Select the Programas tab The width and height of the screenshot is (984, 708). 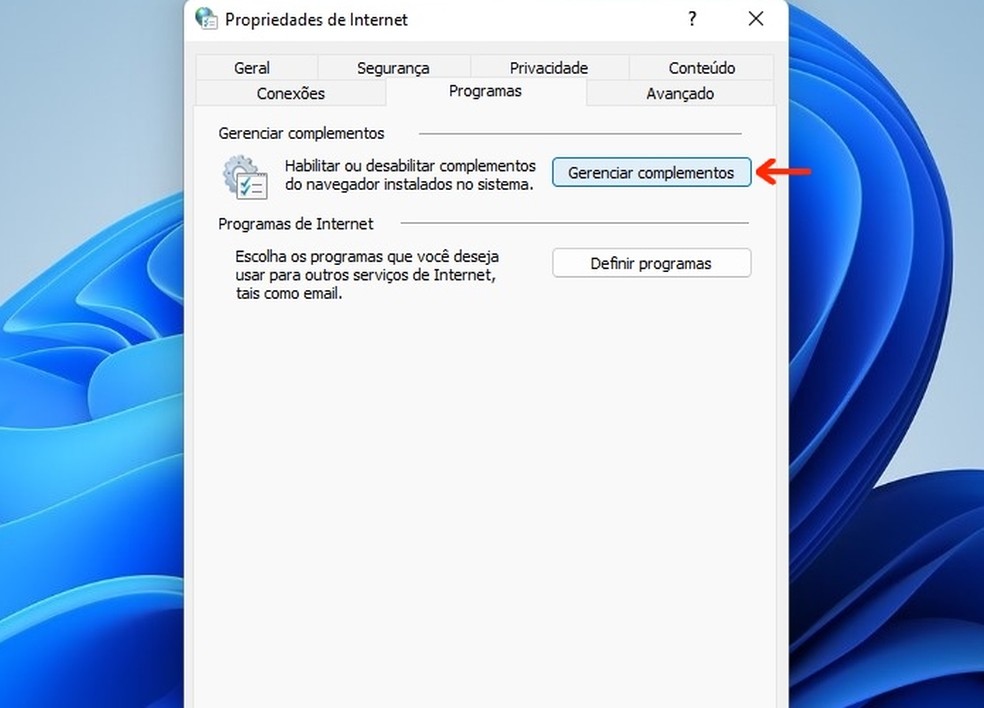pyautogui.click(x=486, y=92)
